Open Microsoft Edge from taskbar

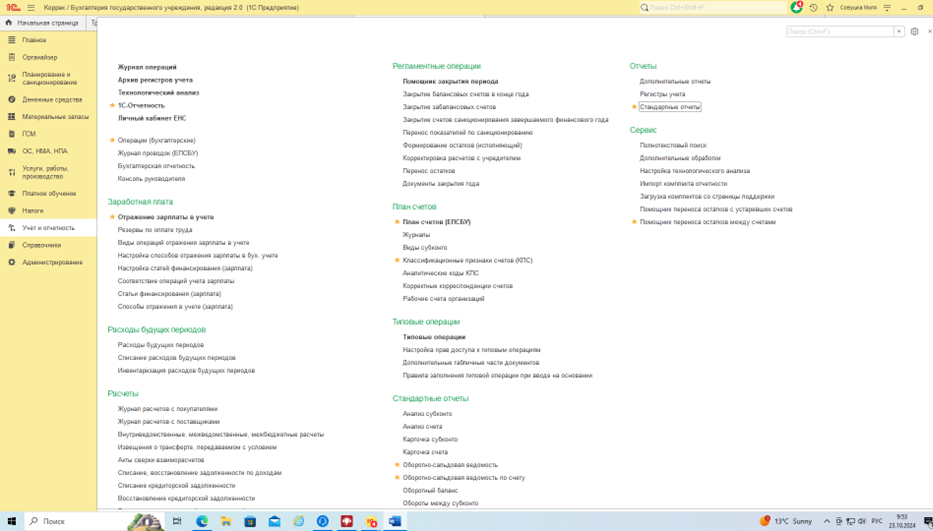(x=202, y=521)
